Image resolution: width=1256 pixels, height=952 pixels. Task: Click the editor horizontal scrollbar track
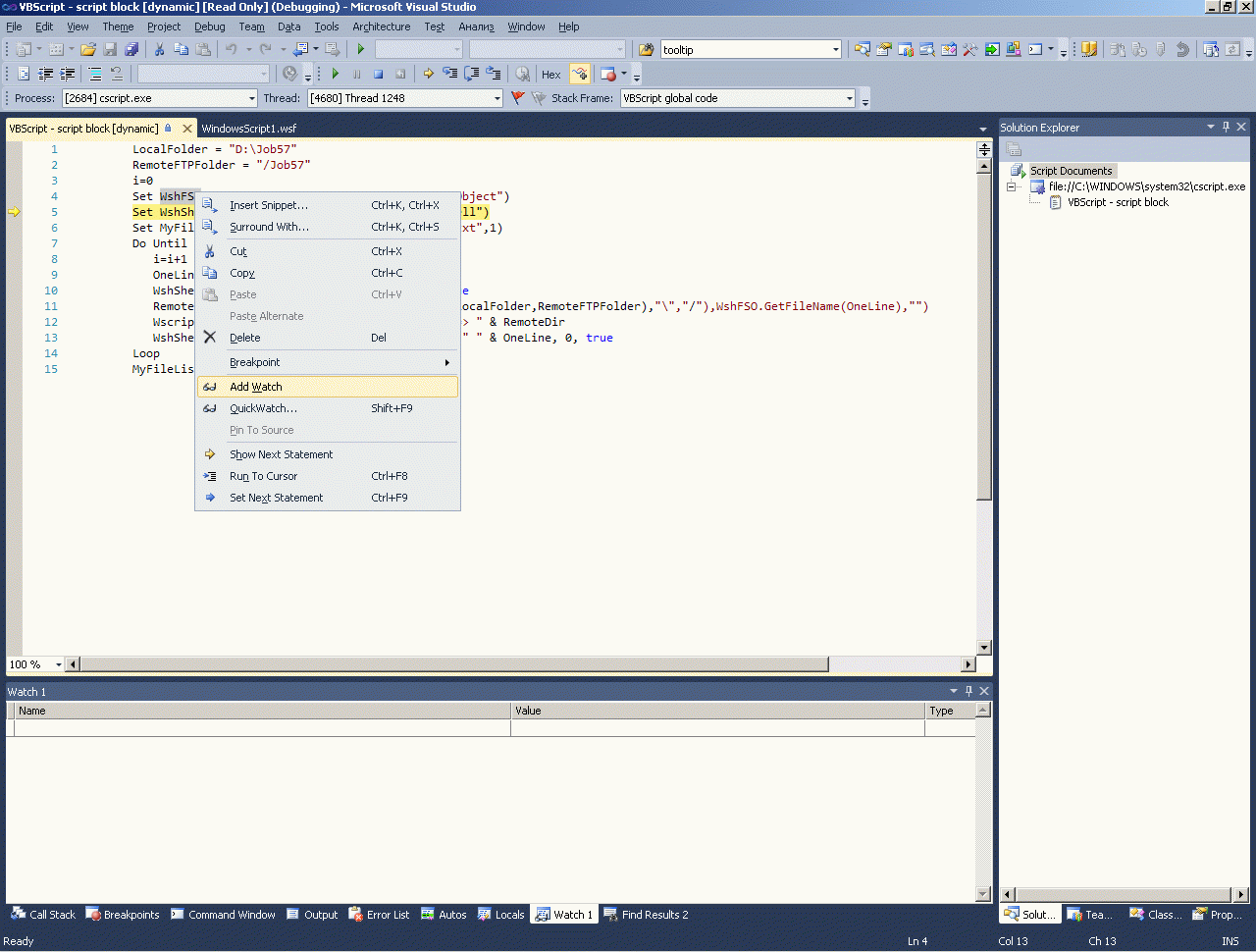point(893,664)
